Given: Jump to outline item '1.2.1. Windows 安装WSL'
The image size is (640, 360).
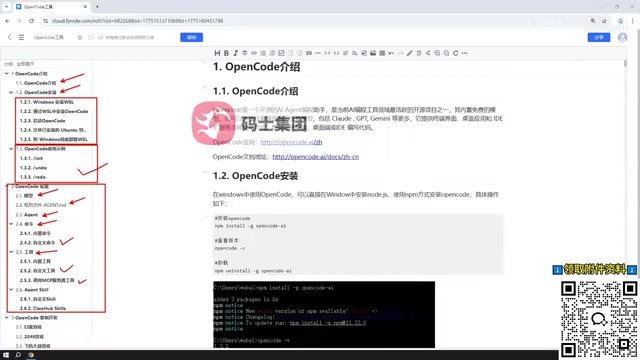Looking at the screenshot, I should click(x=47, y=102).
